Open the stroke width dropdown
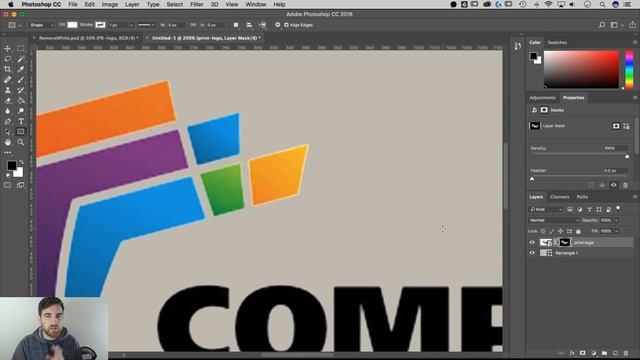 pos(131,25)
